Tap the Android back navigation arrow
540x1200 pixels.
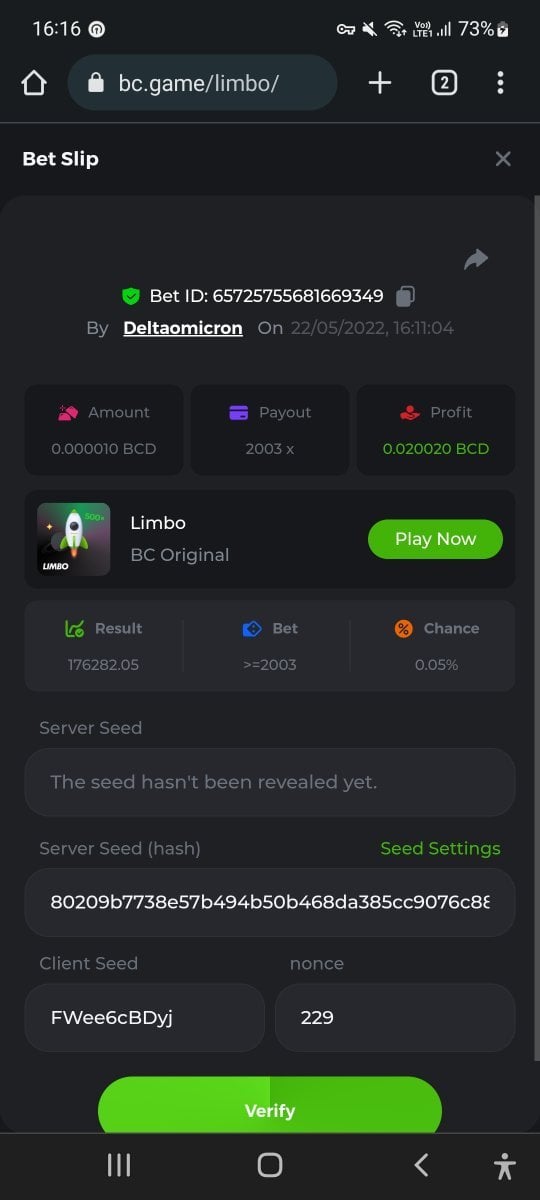coord(421,1165)
